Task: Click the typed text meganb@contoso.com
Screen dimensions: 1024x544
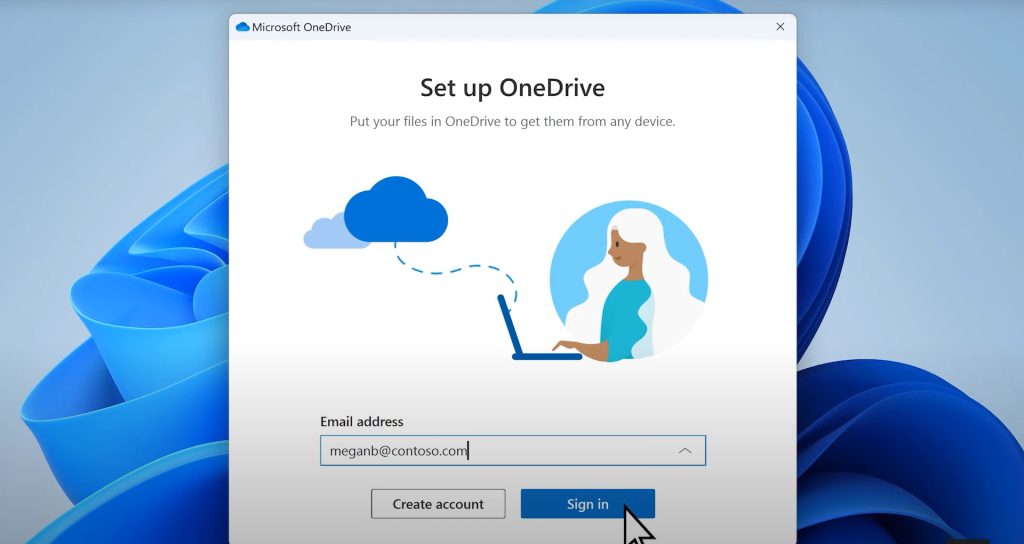Action: click(398, 451)
